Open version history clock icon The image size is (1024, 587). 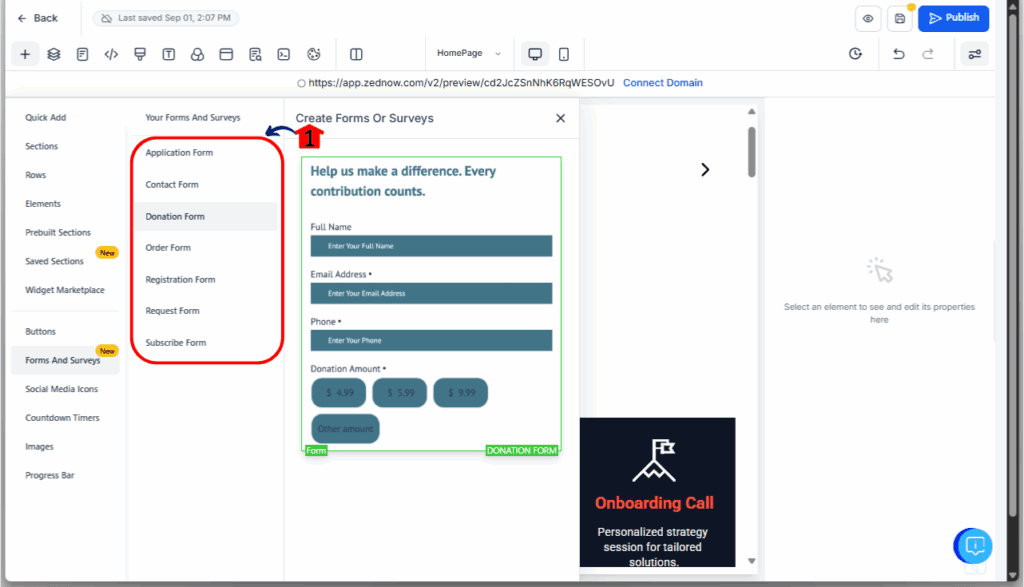coord(856,54)
